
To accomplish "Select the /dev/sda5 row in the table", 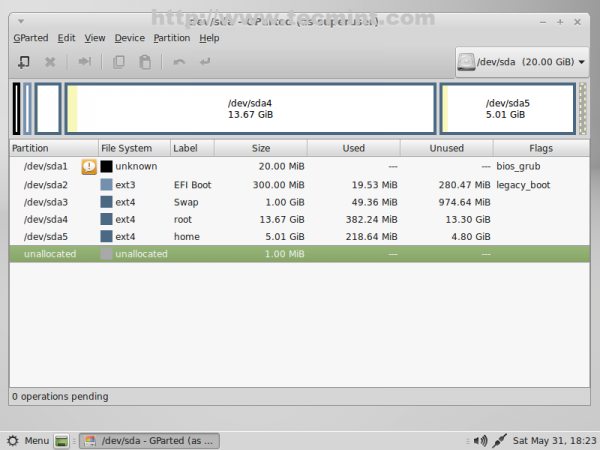I will point(300,236).
